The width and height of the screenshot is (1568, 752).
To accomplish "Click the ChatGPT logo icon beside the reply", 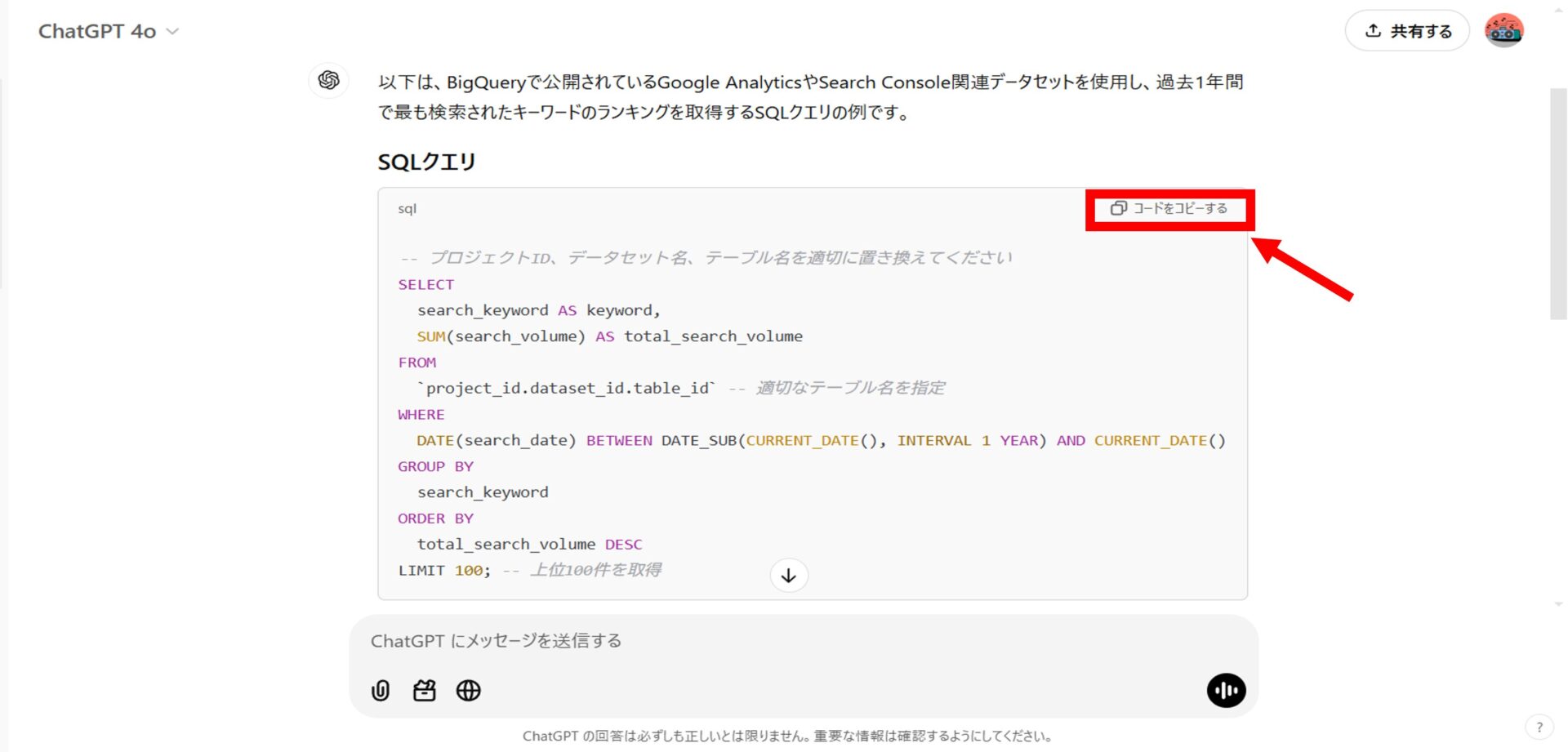I will (329, 80).
